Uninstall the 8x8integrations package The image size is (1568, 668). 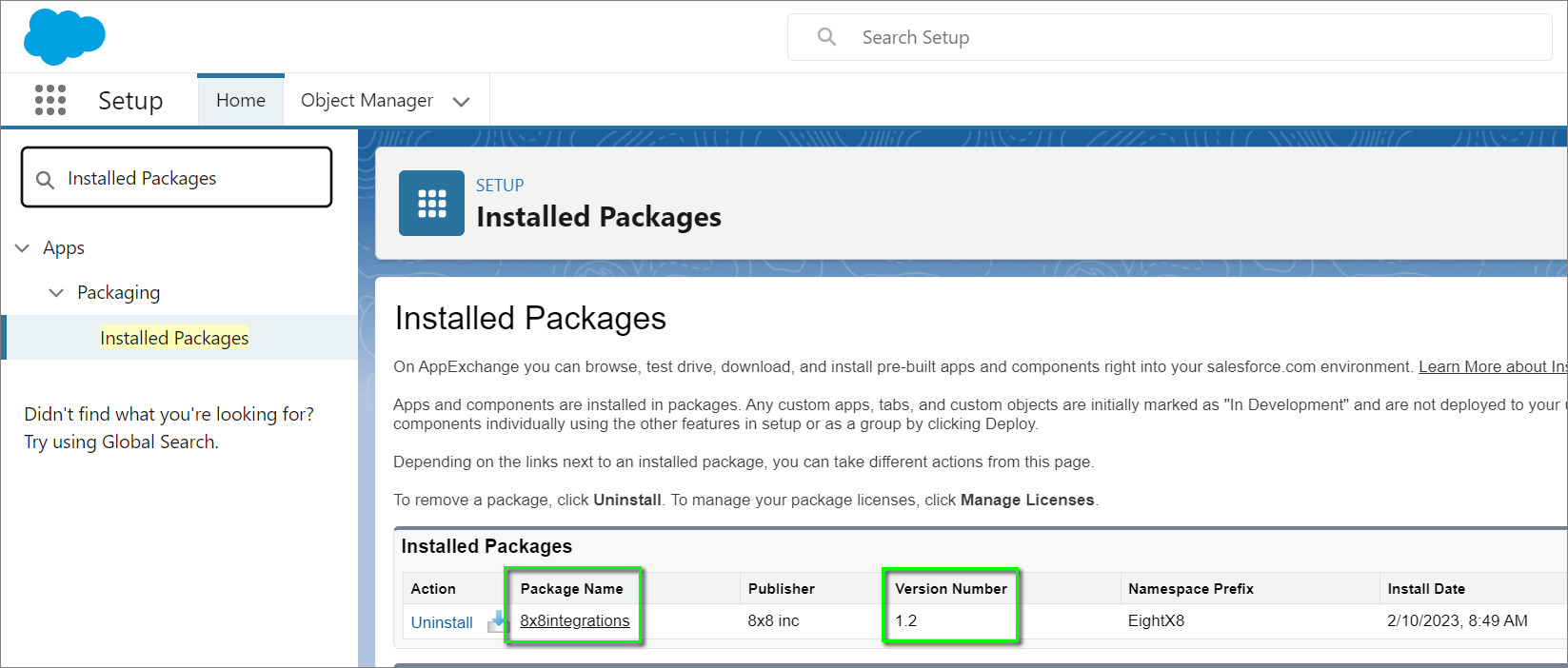(x=442, y=622)
